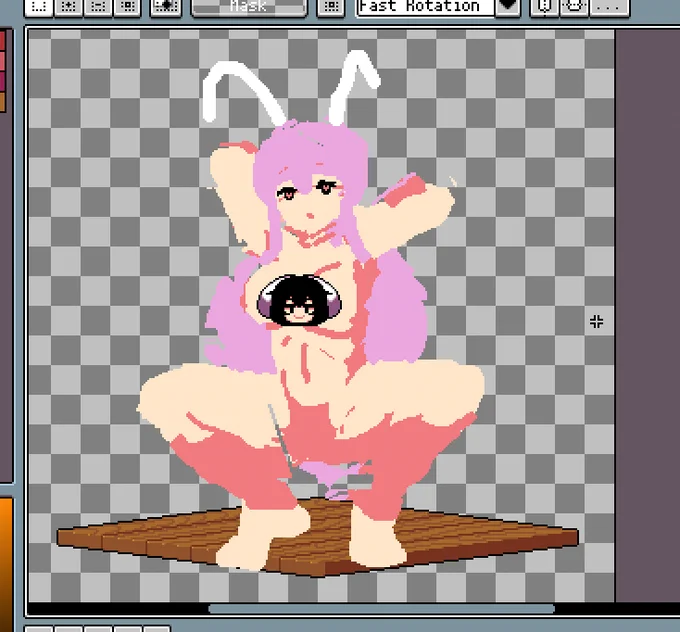Select the Intersect selection mode icon

tap(128, 7)
